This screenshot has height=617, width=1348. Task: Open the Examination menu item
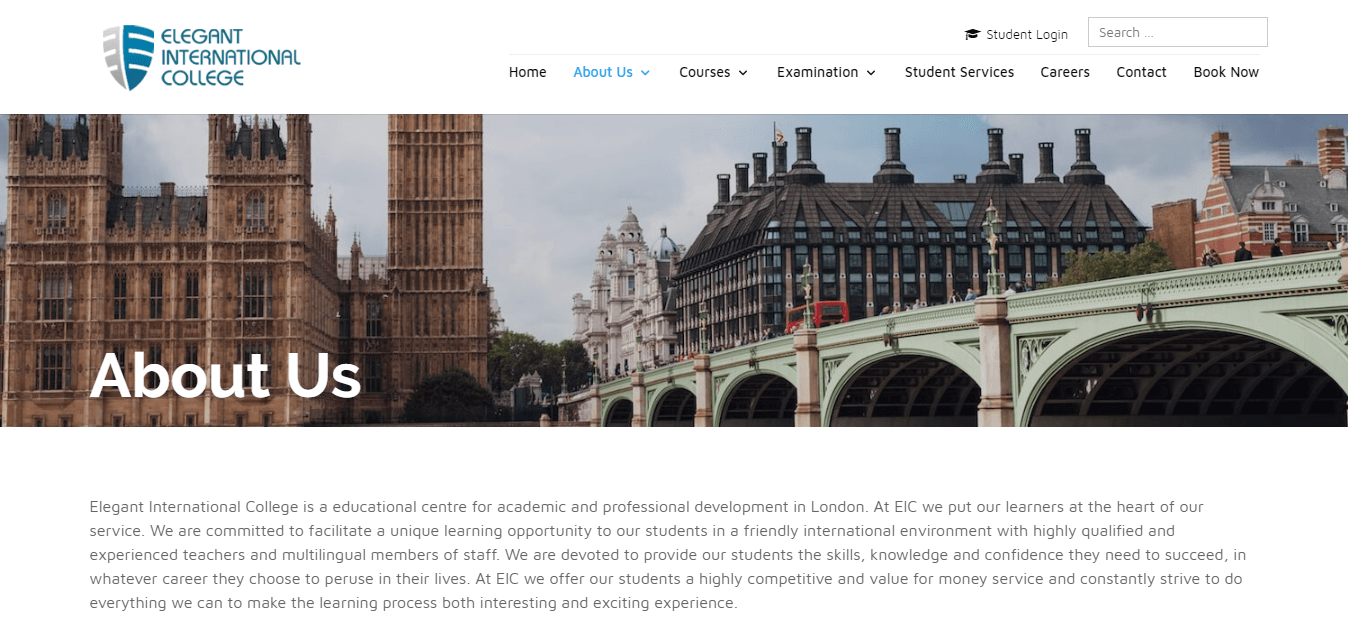coord(817,72)
